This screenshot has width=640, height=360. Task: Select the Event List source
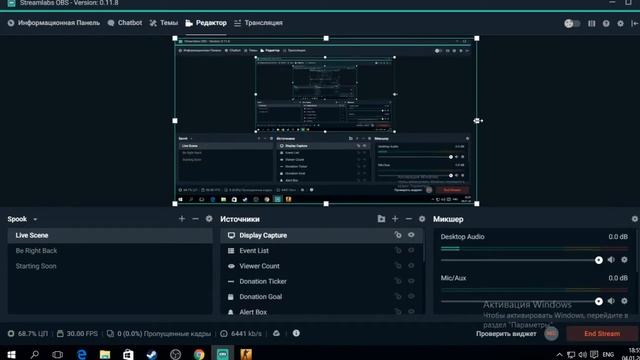[322, 251]
